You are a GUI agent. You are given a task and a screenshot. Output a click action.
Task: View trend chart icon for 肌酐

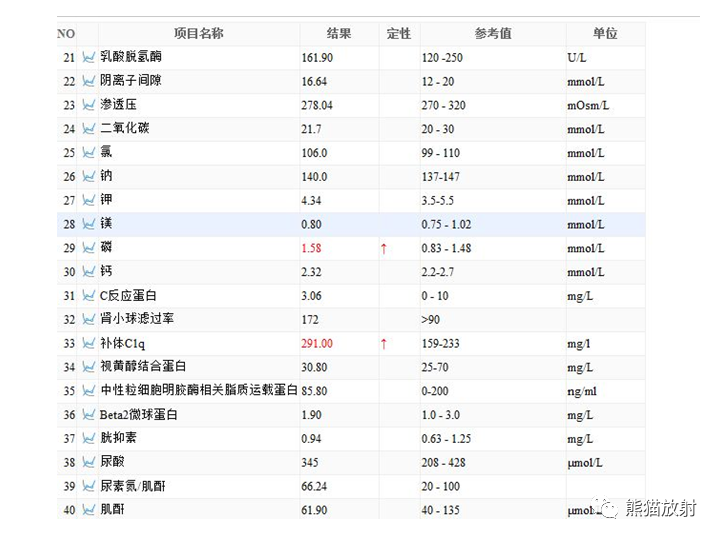pyautogui.click(x=88, y=510)
